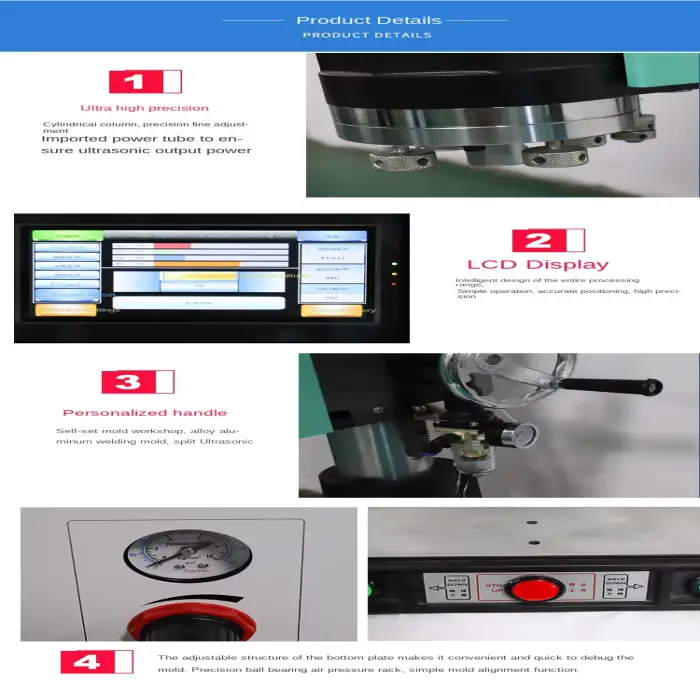
Task: Click the orange progress bar on LCD
Action: pyautogui.click(x=196, y=265)
